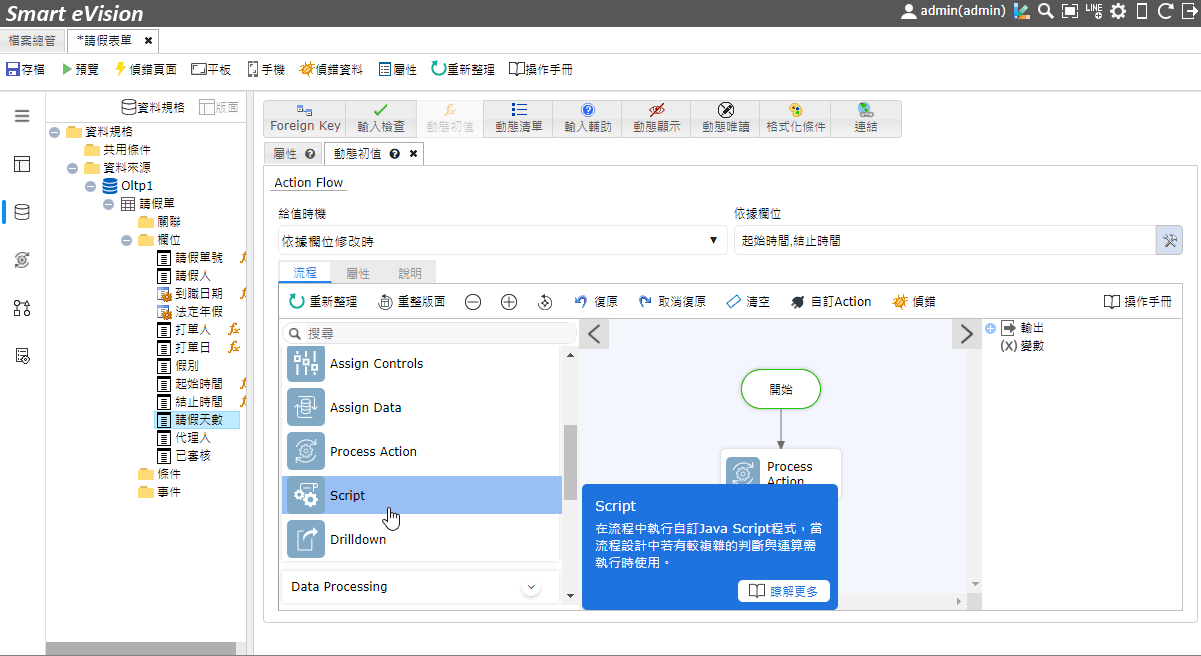The image size is (1201, 656).
Task: Click the 格式化條件 format condition icon
Action: pyautogui.click(x=795, y=118)
